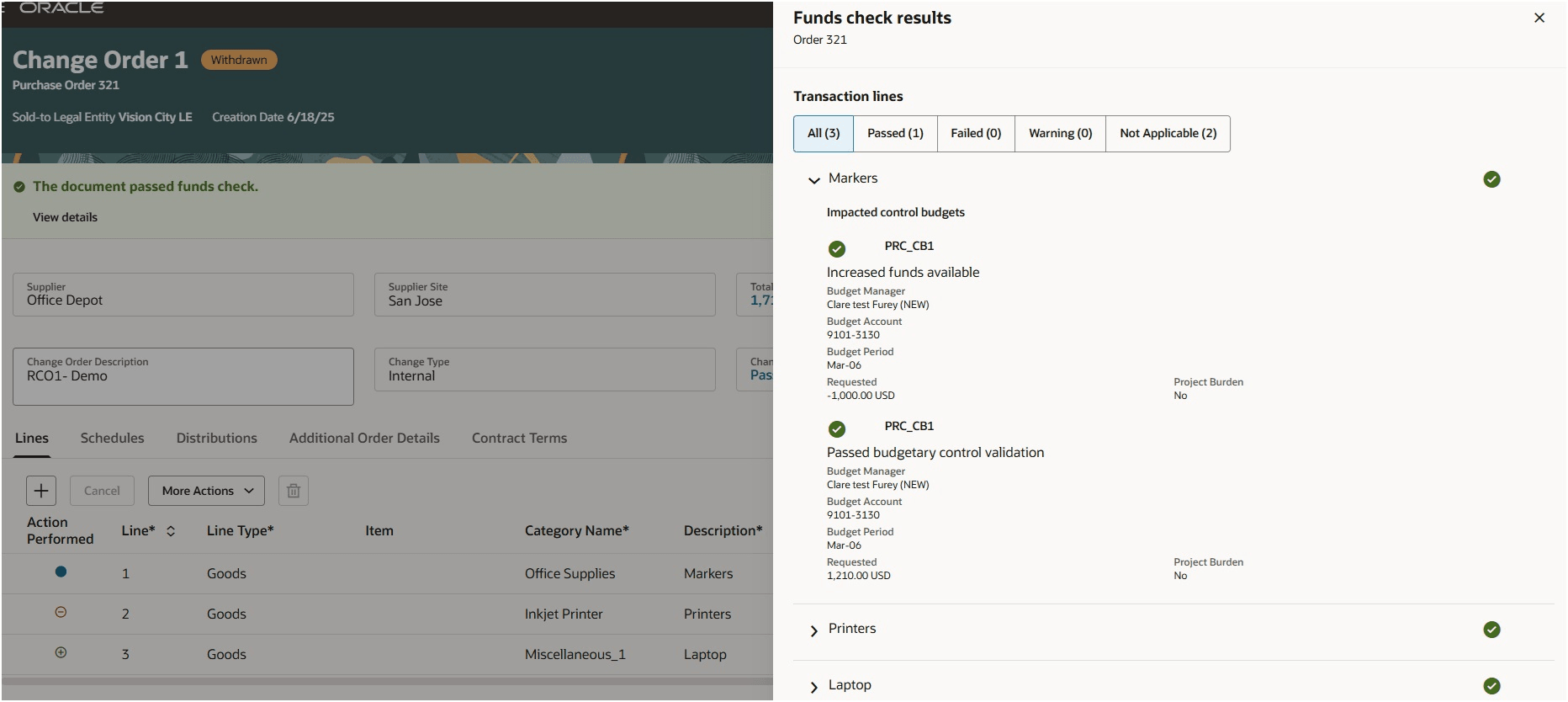Filter to Warning (0) transaction lines
Screen dimensions: 1568x702
(x=1060, y=134)
